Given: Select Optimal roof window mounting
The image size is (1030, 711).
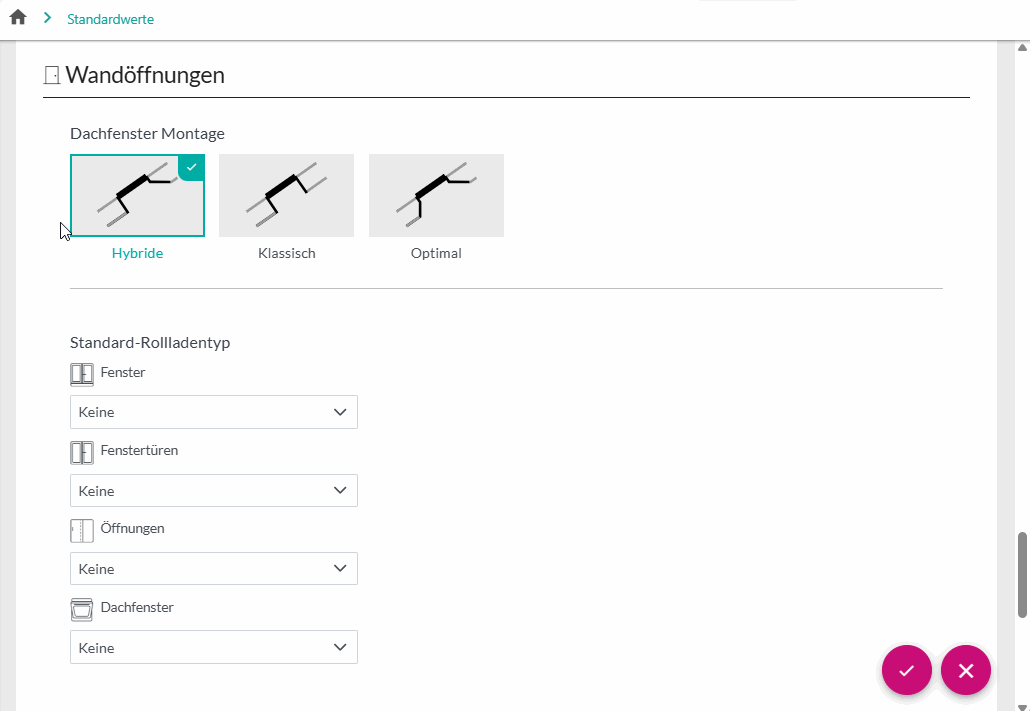Looking at the screenshot, I should 436,195.
